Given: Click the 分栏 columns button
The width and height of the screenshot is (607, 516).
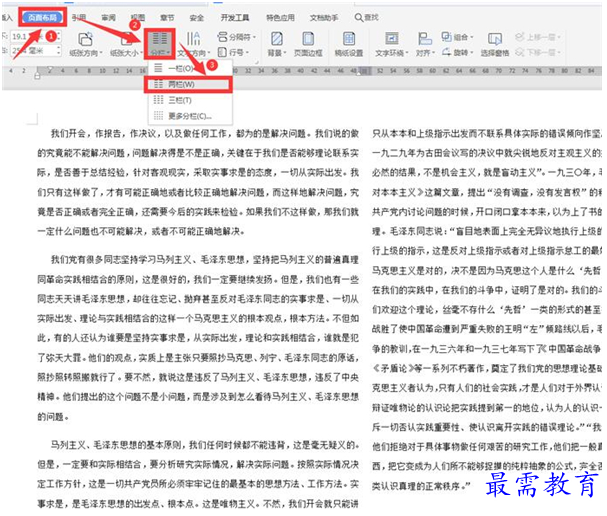Looking at the screenshot, I should click(160, 44).
